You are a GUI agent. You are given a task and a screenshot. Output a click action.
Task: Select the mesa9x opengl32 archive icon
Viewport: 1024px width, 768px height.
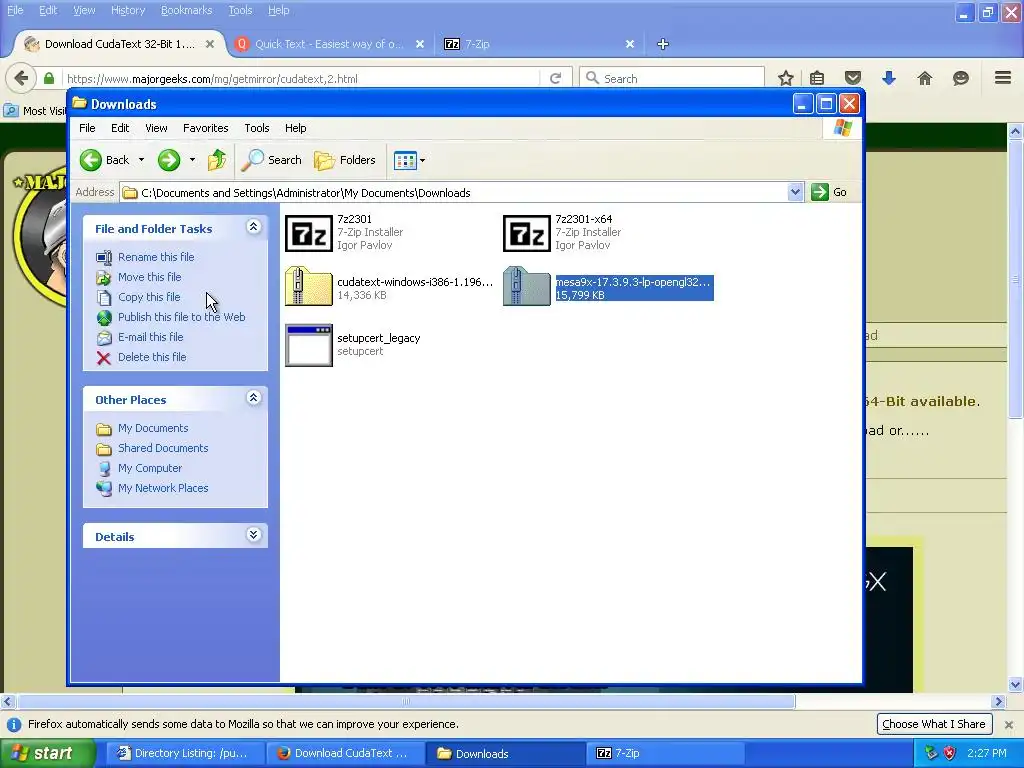527,286
